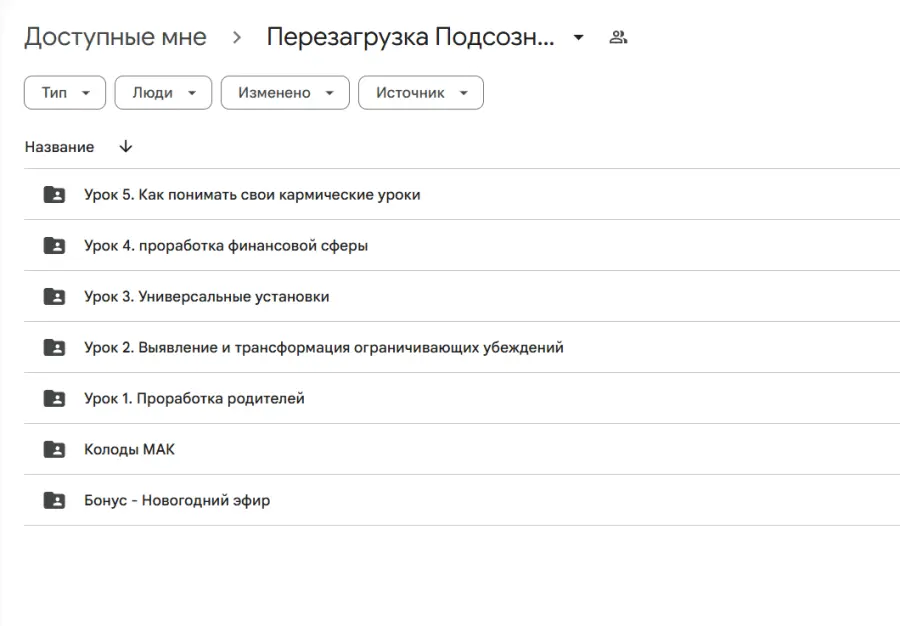Expand the Изменено filter chip
The width and height of the screenshot is (900, 626).
point(285,92)
